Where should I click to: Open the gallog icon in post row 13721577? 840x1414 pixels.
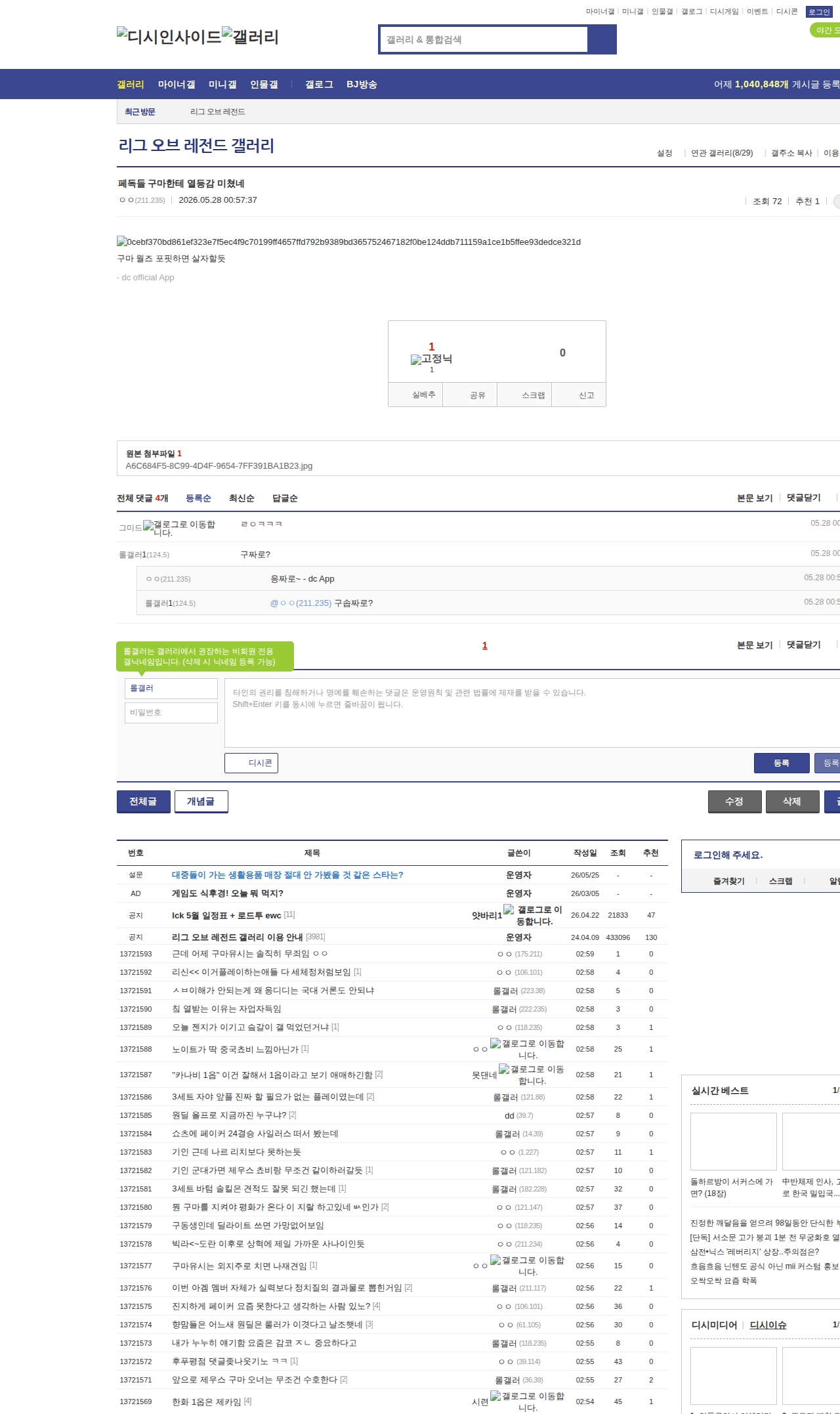point(528,1266)
